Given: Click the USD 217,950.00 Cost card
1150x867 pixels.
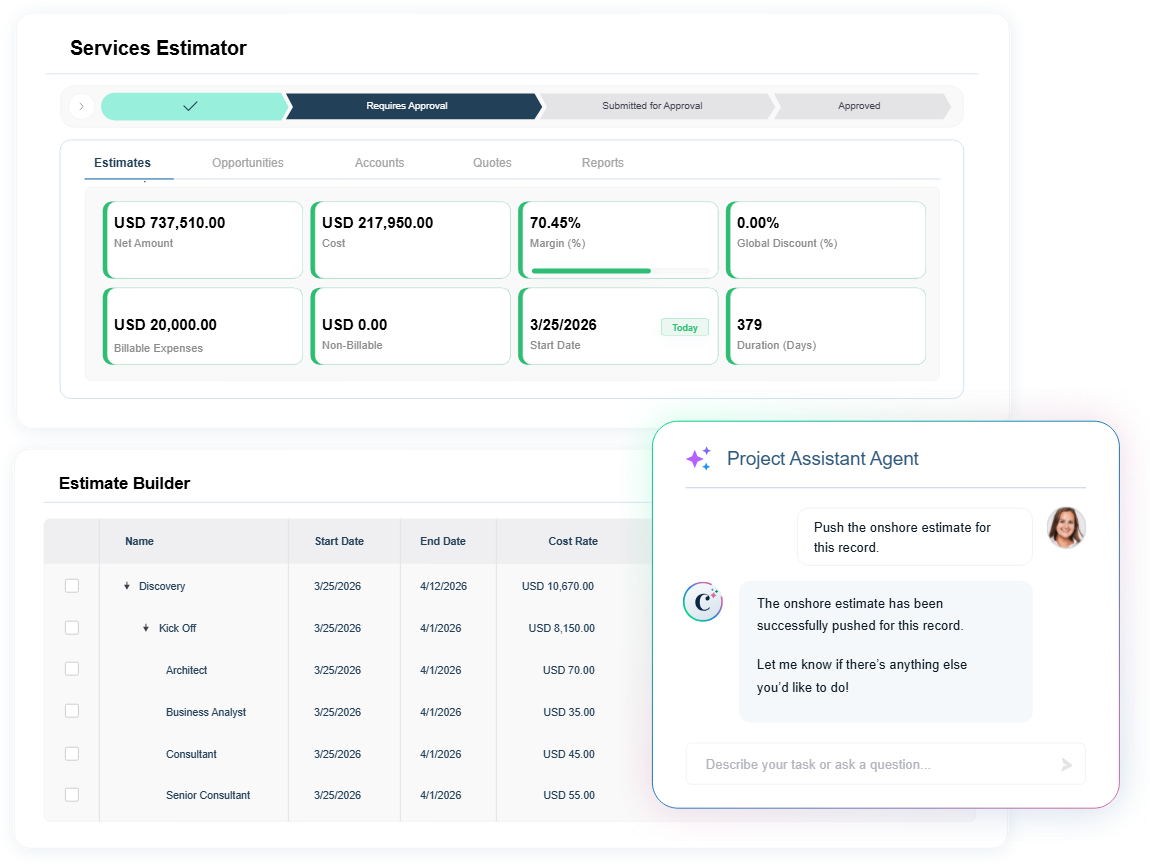Looking at the screenshot, I should click(x=411, y=240).
